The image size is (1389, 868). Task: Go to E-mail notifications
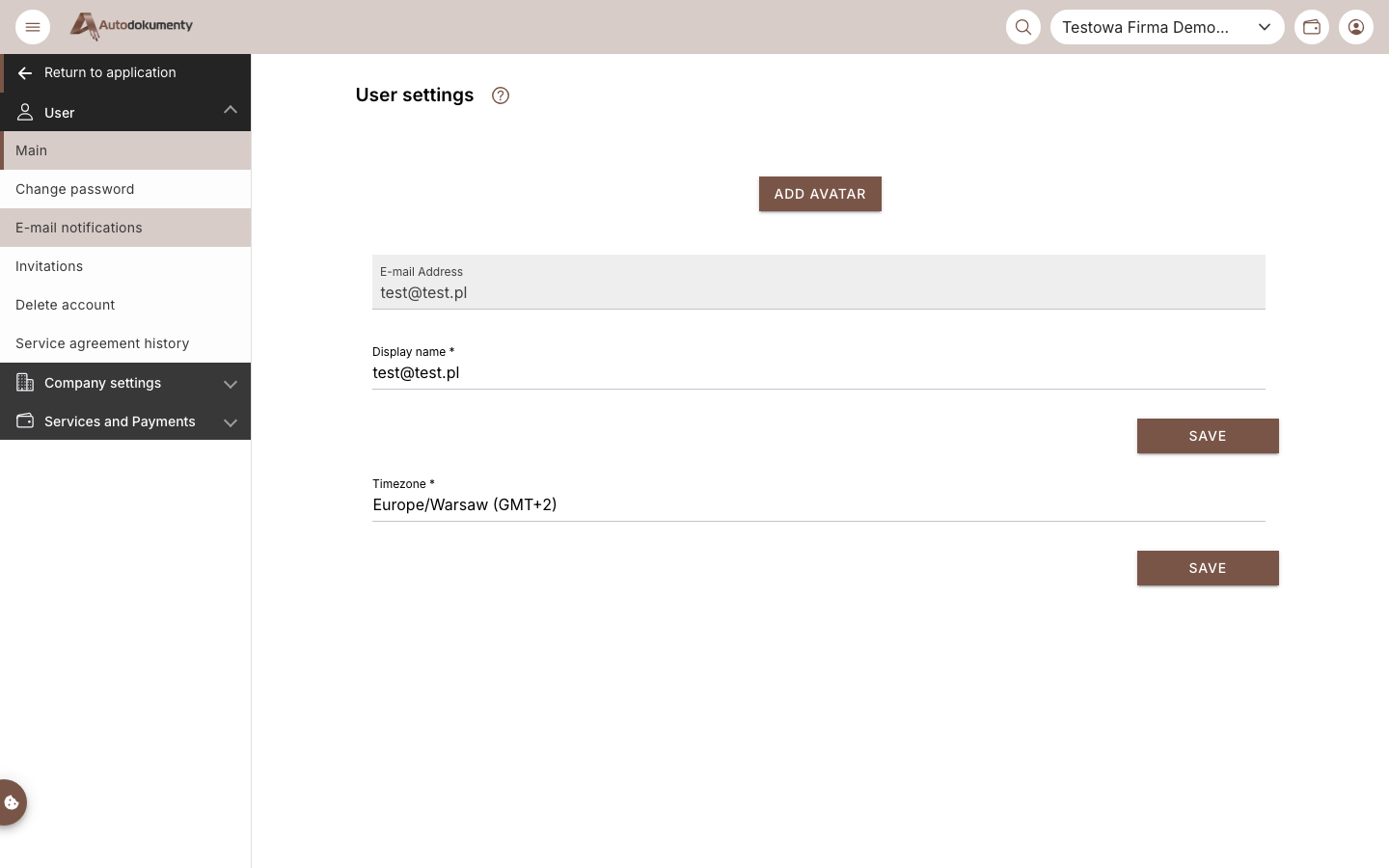point(125,228)
